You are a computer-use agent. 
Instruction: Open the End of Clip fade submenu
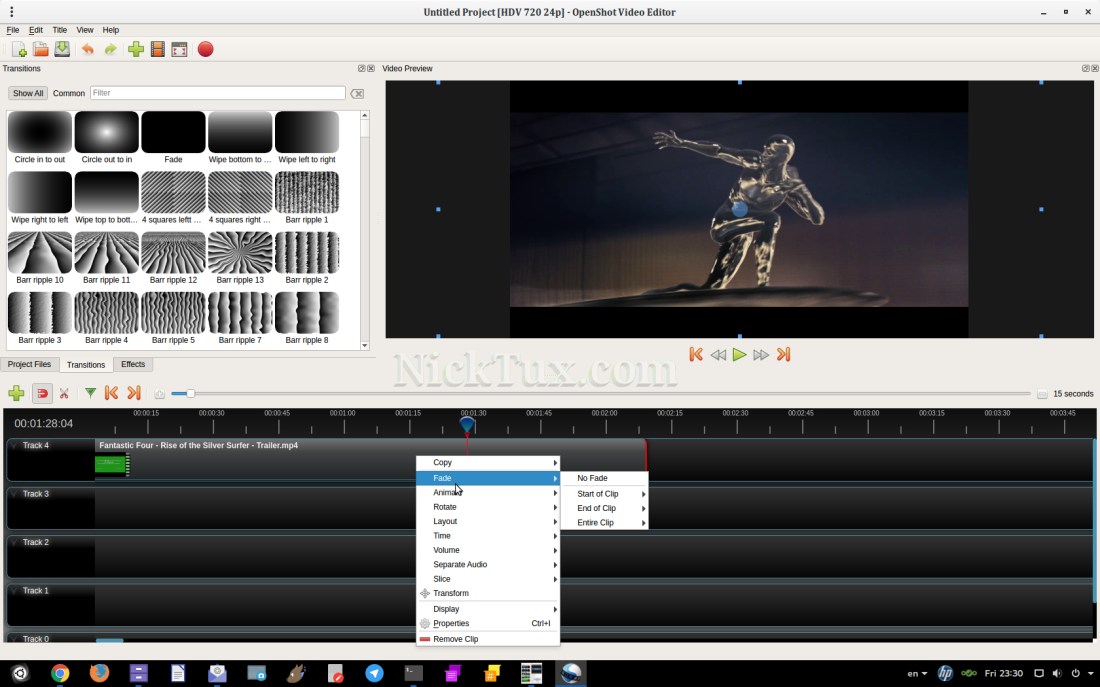pos(597,508)
